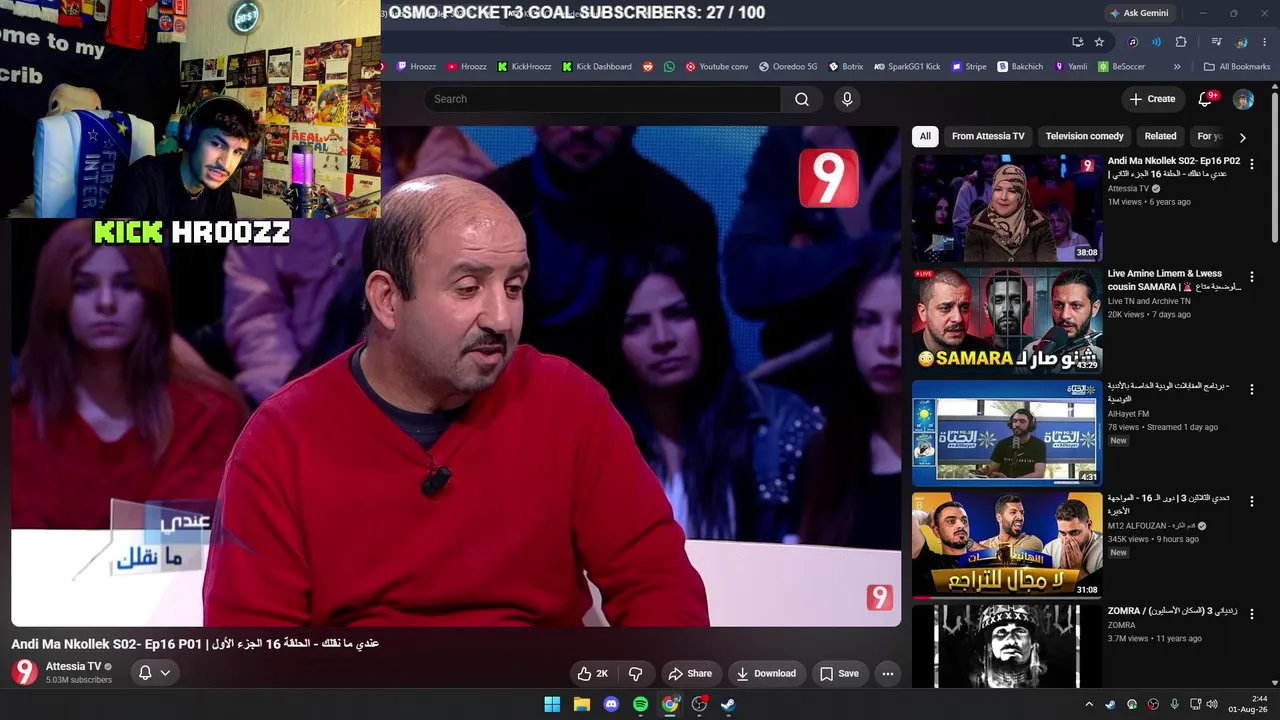Open Chrome three-dot menu
This screenshot has height=720, width=1280.
tap(1264, 42)
